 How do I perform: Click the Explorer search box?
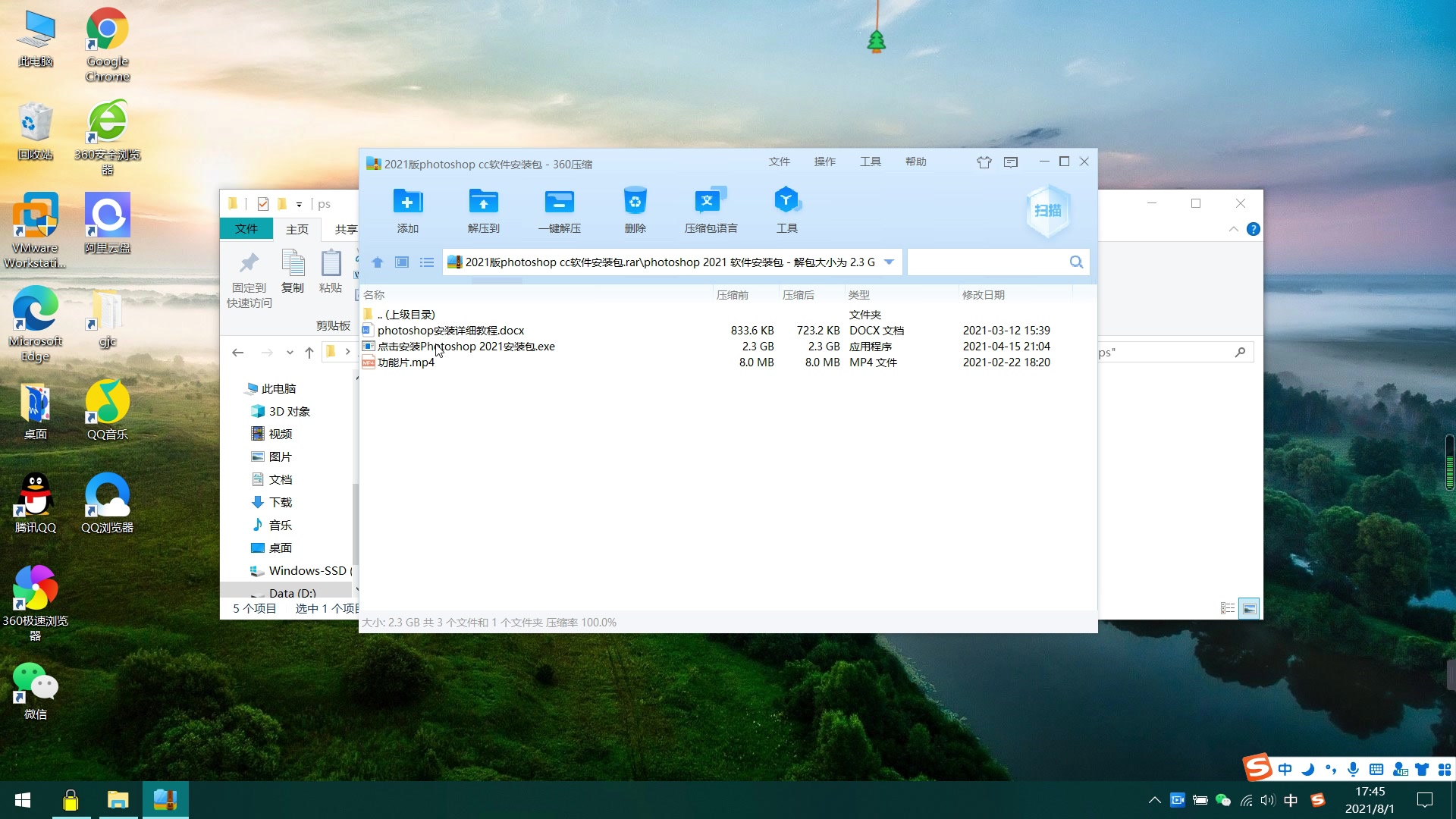point(1175,353)
